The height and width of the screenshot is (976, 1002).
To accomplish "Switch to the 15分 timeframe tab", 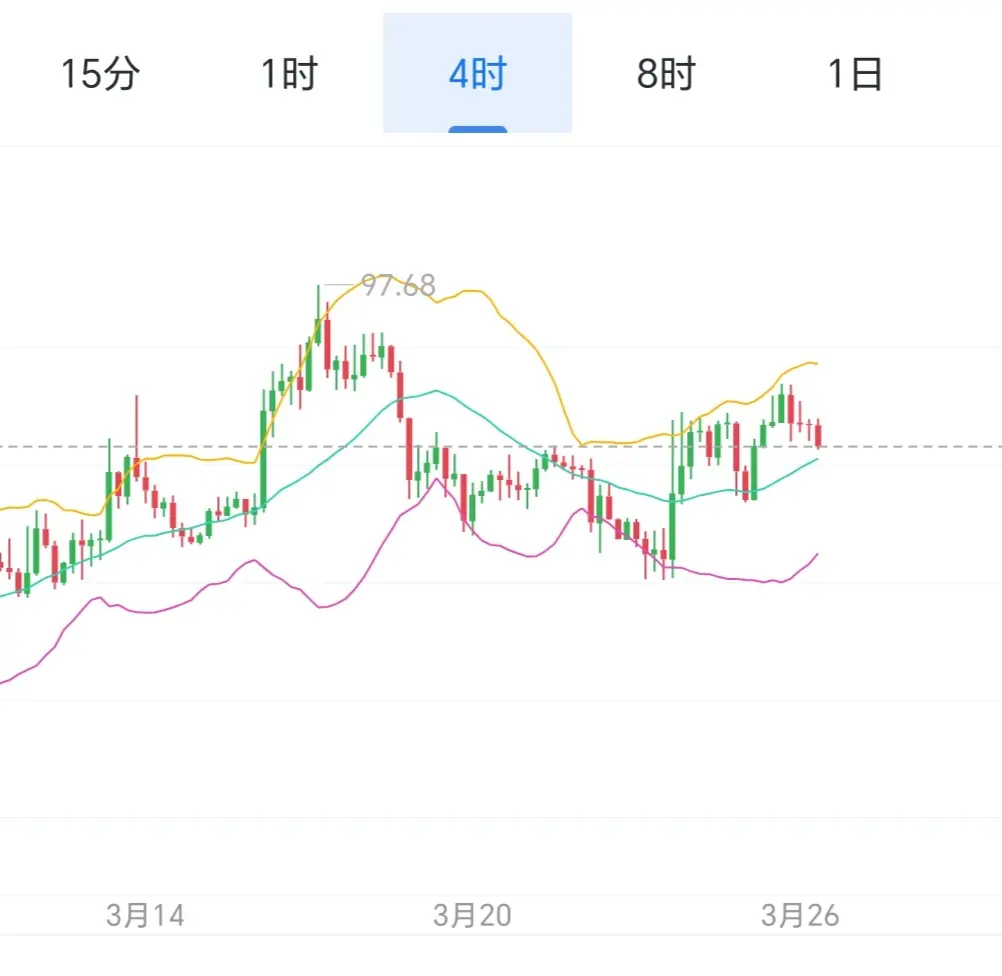I will [100, 75].
